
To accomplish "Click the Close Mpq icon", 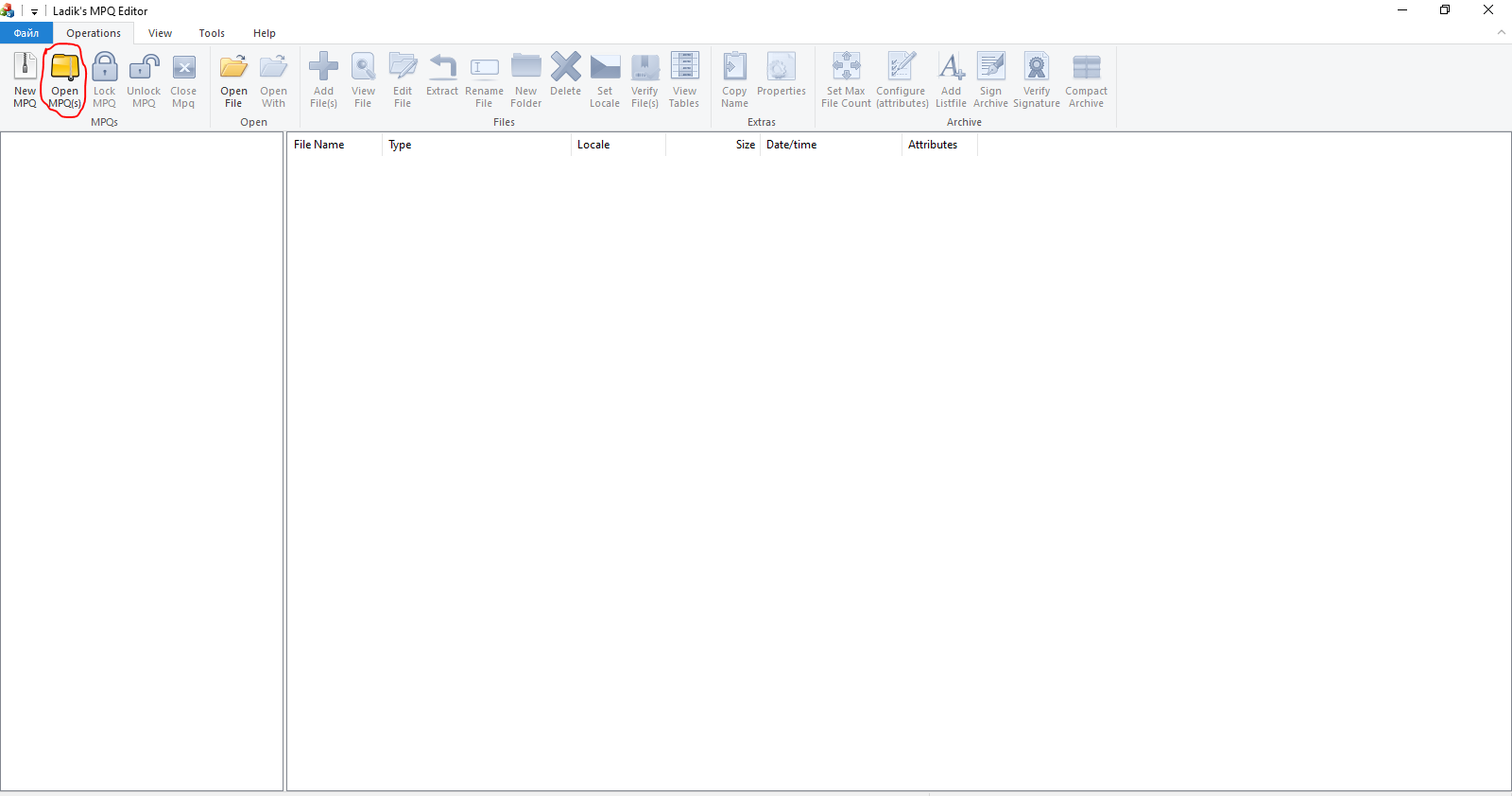I will [183, 67].
